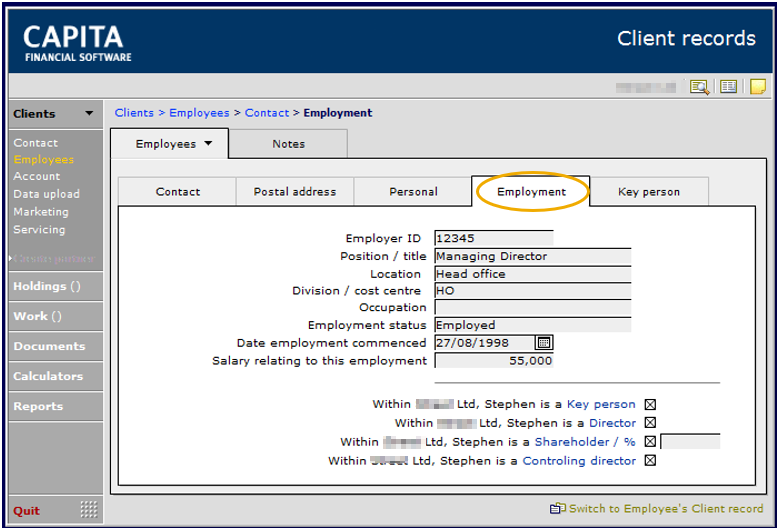
Task: Select Data upload in the sidebar
Action: click(47, 194)
